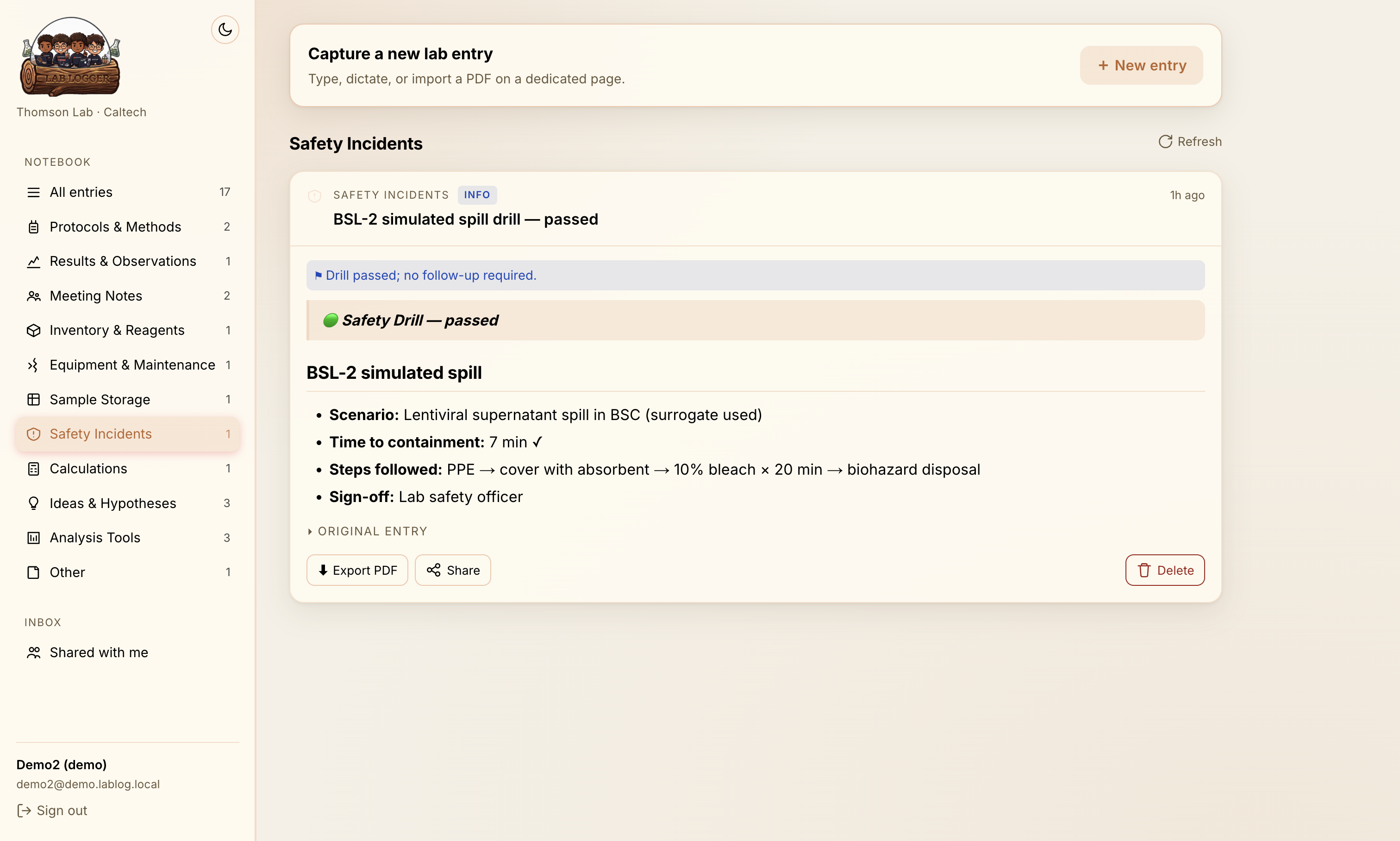Screen dimensions: 1400x841
Task: Click the Equipment & Maintenance tools icon
Action: [33, 365]
